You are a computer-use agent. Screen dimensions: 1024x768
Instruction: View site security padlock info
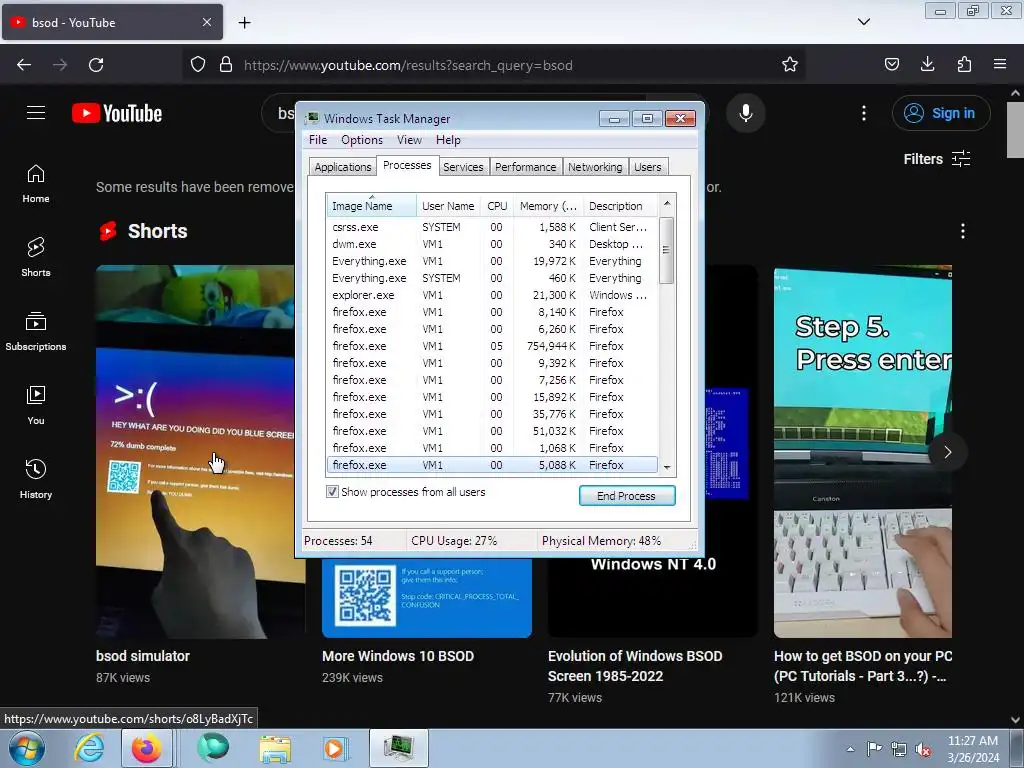click(x=226, y=65)
